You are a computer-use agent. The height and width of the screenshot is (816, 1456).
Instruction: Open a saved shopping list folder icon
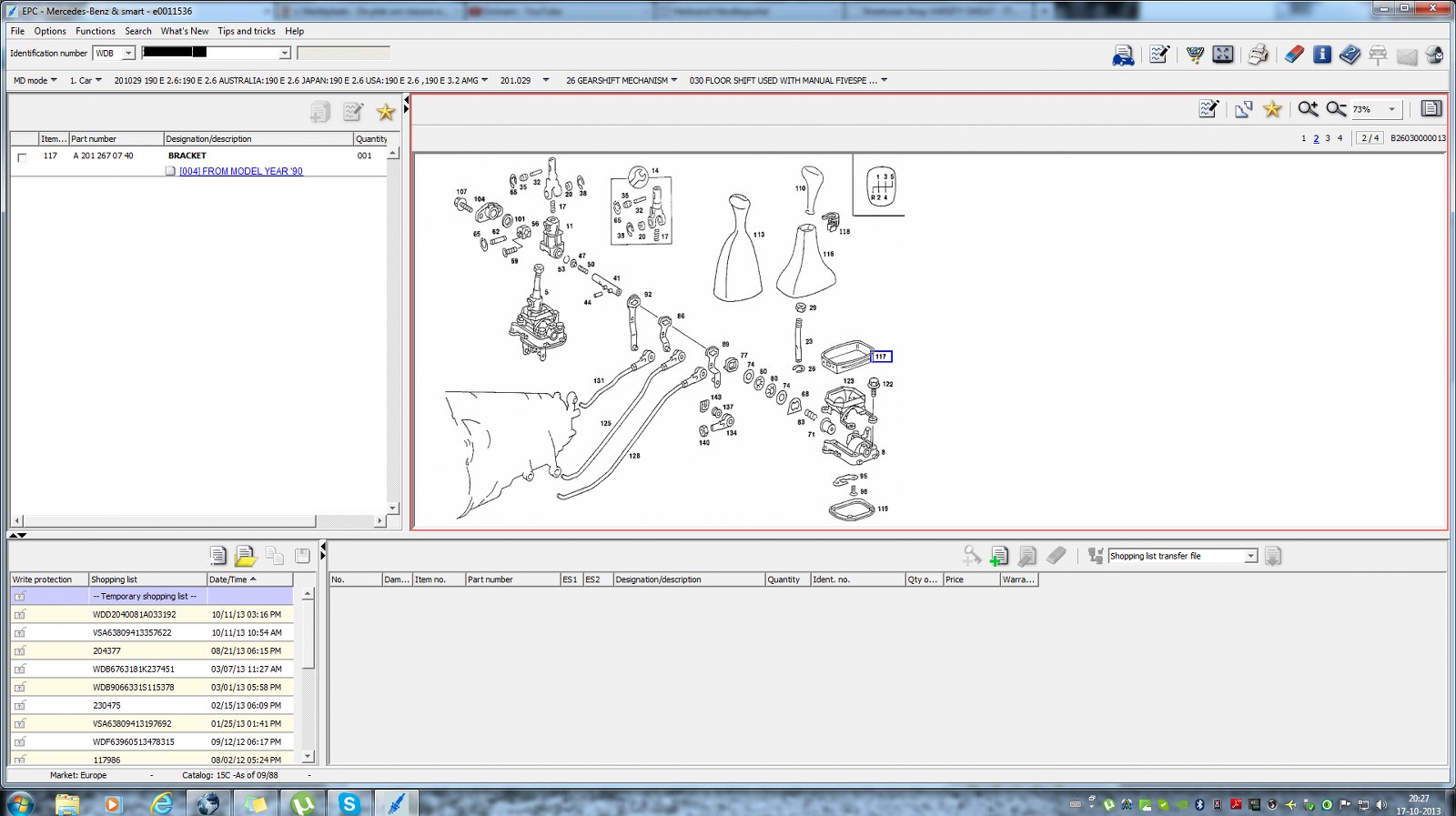coord(246,556)
